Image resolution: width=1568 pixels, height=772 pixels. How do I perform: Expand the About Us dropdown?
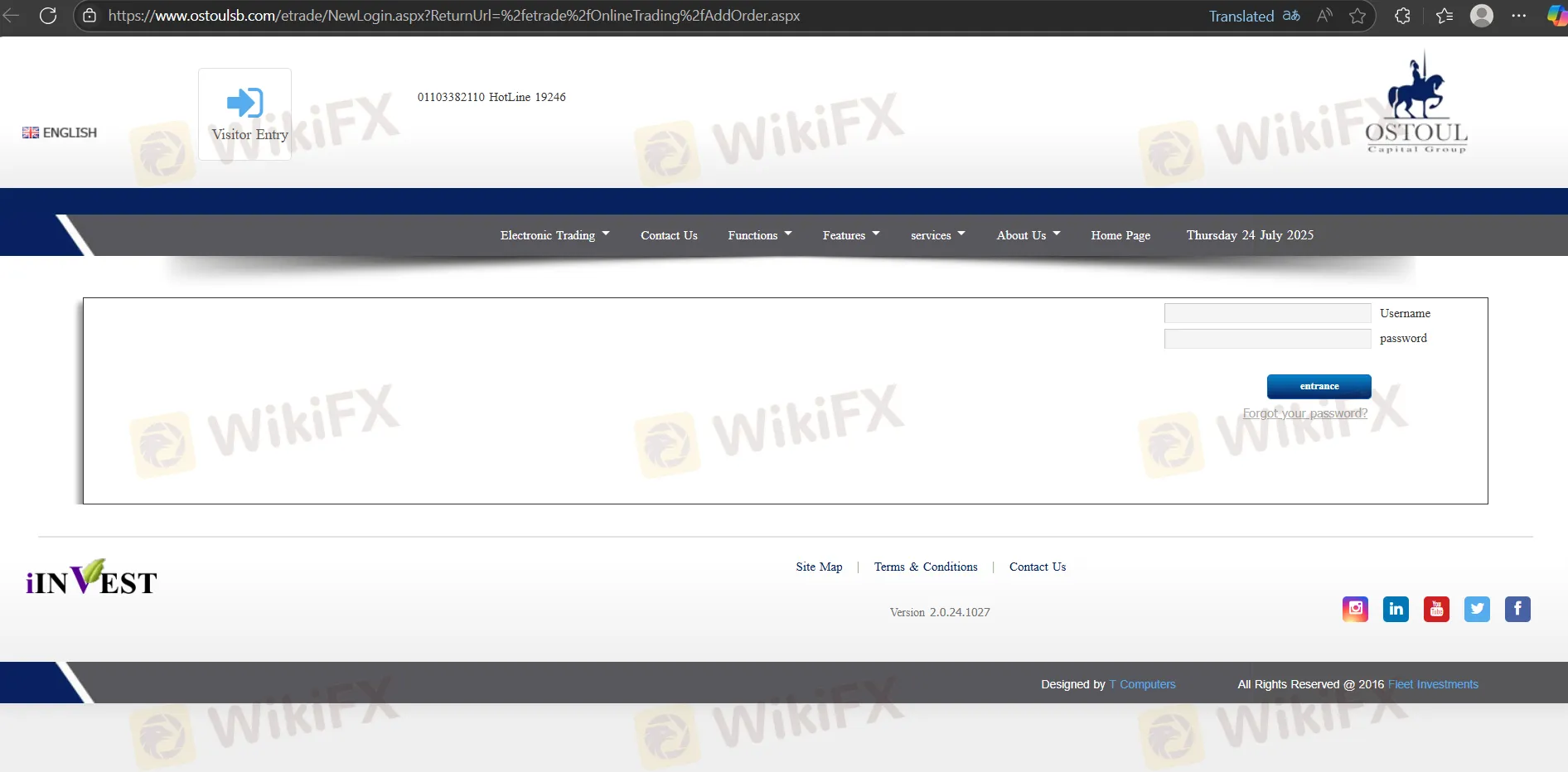click(1028, 235)
